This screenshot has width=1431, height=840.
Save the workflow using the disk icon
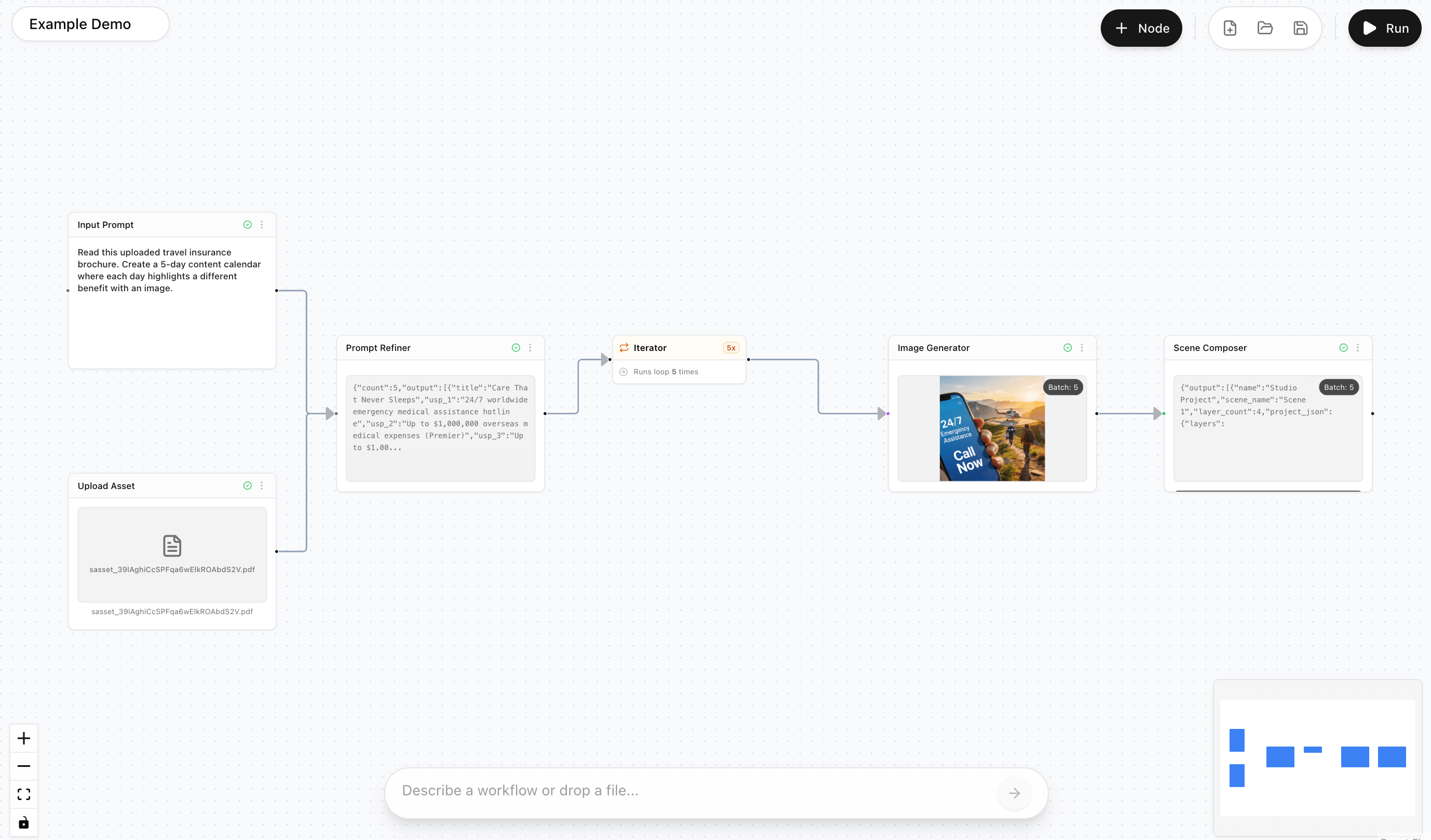coord(1300,28)
